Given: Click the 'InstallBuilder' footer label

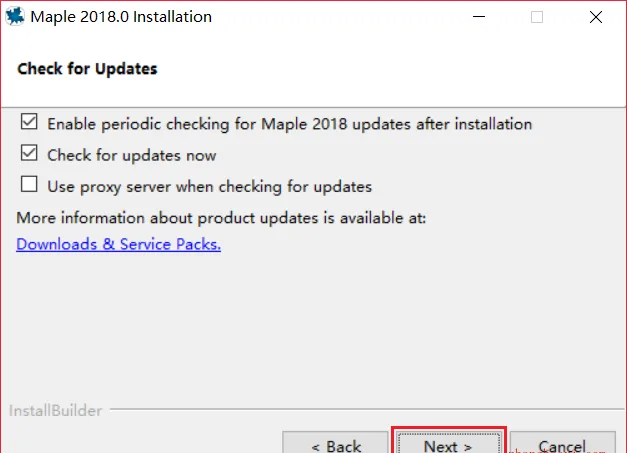Looking at the screenshot, I should coord(56,411).
